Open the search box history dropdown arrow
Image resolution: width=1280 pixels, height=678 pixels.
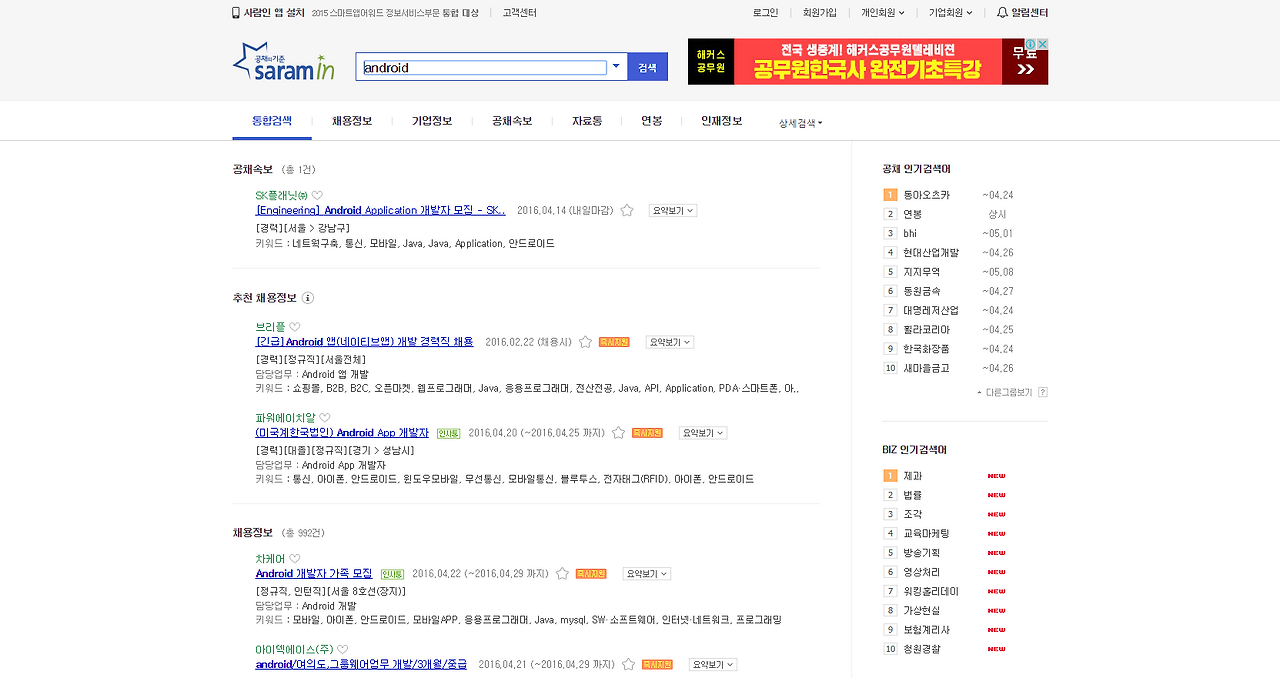pyautogui.click(x=617, y=66)
